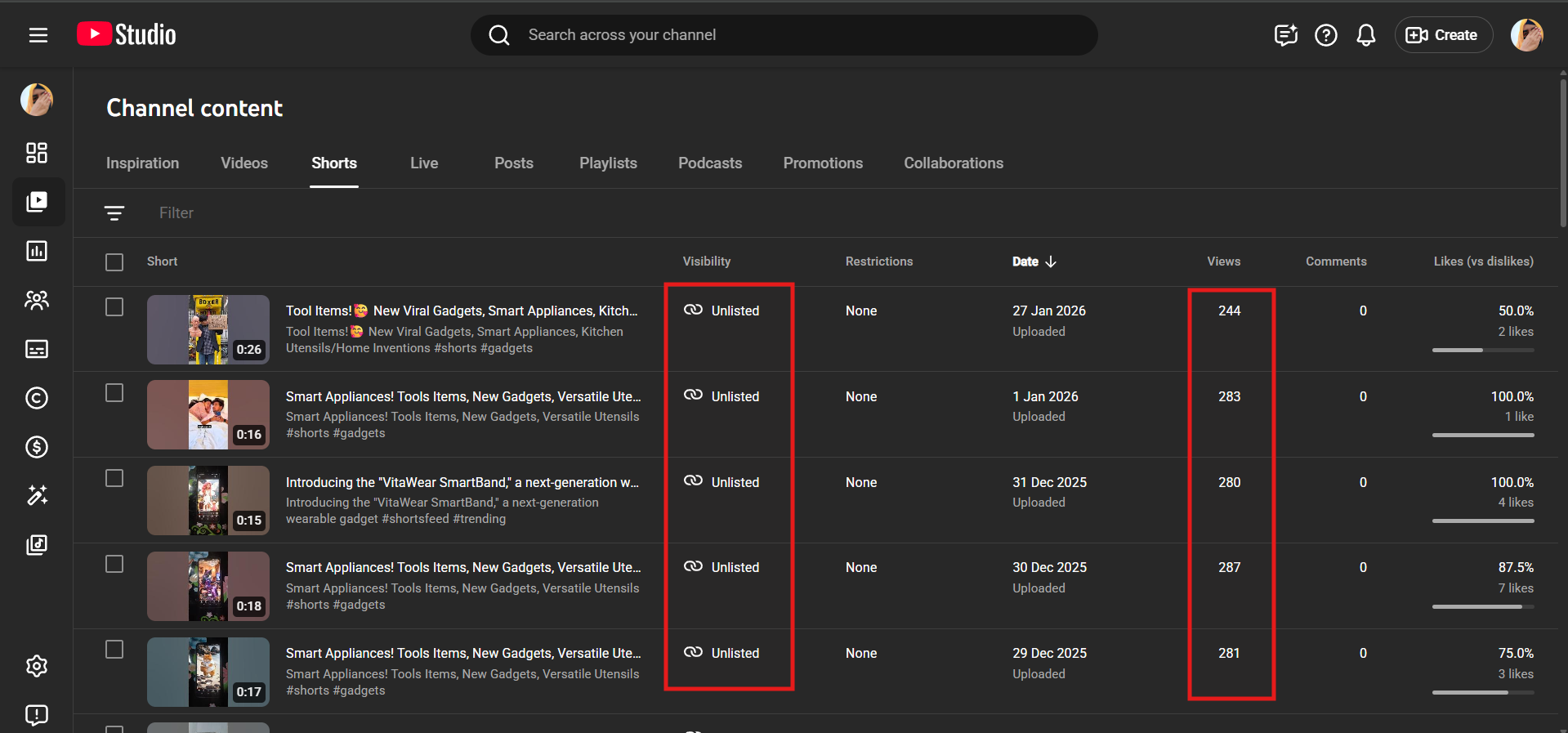Switch to the Playlists tab

pos(608,163)
